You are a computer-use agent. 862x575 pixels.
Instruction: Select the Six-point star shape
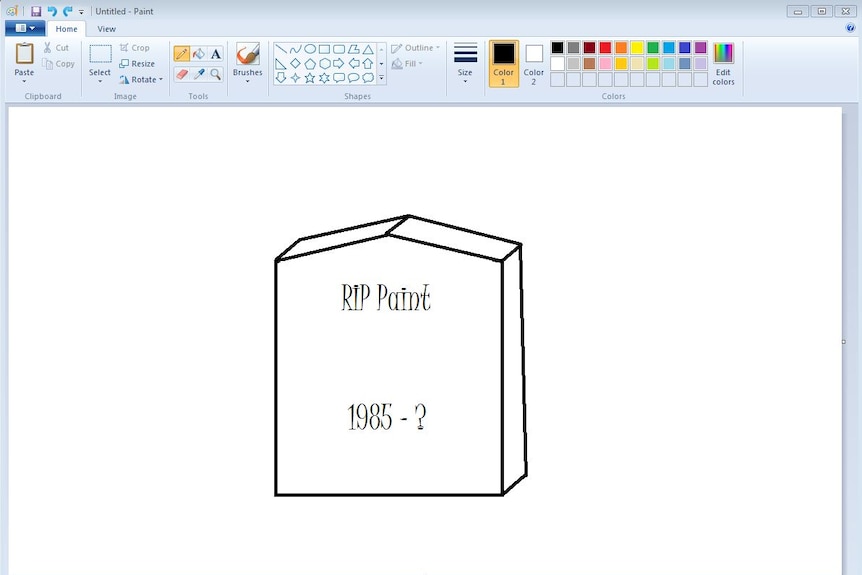pyautogui.click(x=324, y=78)
